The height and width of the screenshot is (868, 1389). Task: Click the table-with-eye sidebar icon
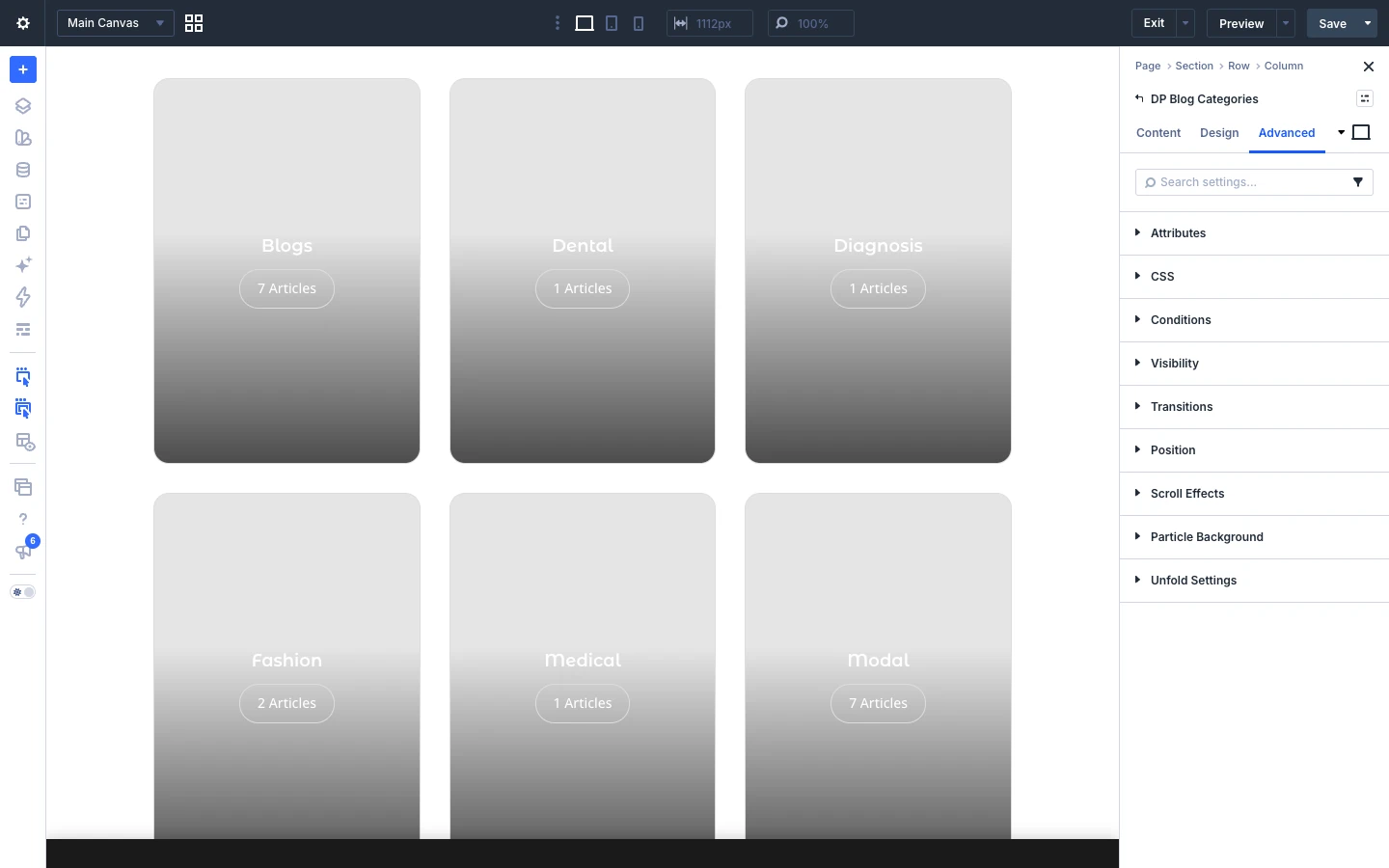(x=23, y=442)
